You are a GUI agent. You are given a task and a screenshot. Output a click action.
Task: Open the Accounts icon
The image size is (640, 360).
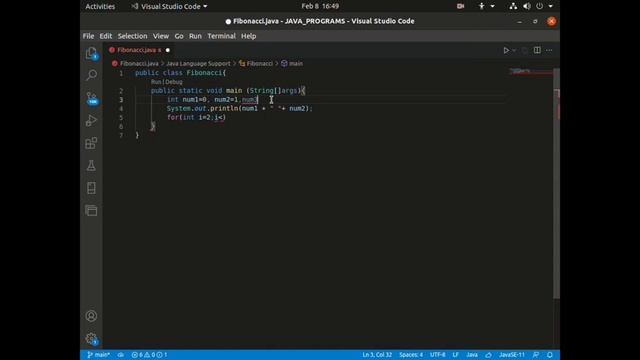(x=91, y=316)
